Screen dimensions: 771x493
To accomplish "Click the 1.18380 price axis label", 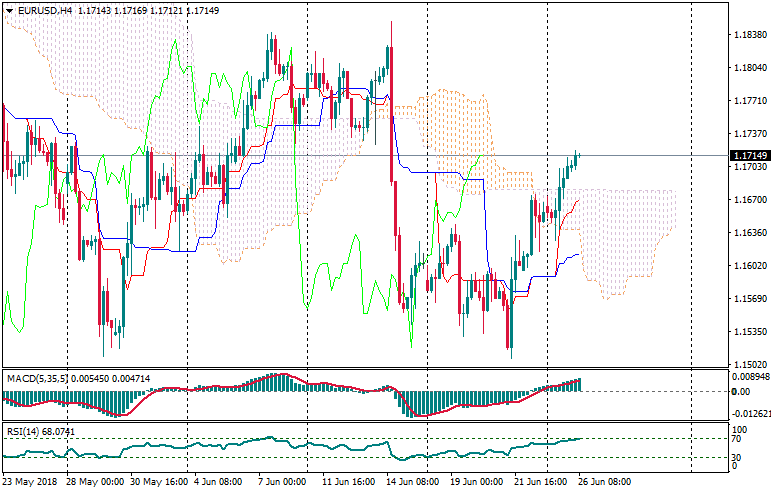I will click(746, 35).
